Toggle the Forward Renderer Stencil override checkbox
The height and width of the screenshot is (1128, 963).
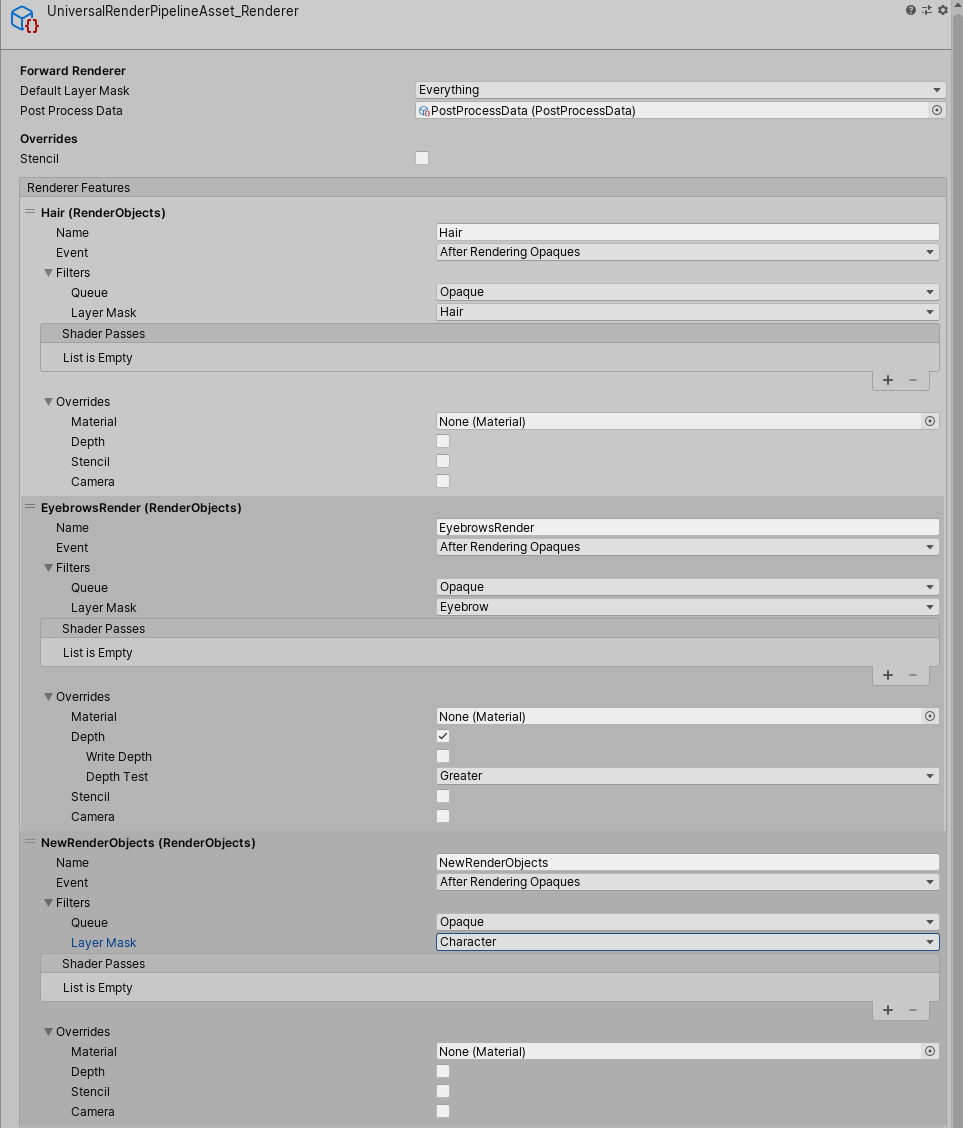[x=422, y=158]
